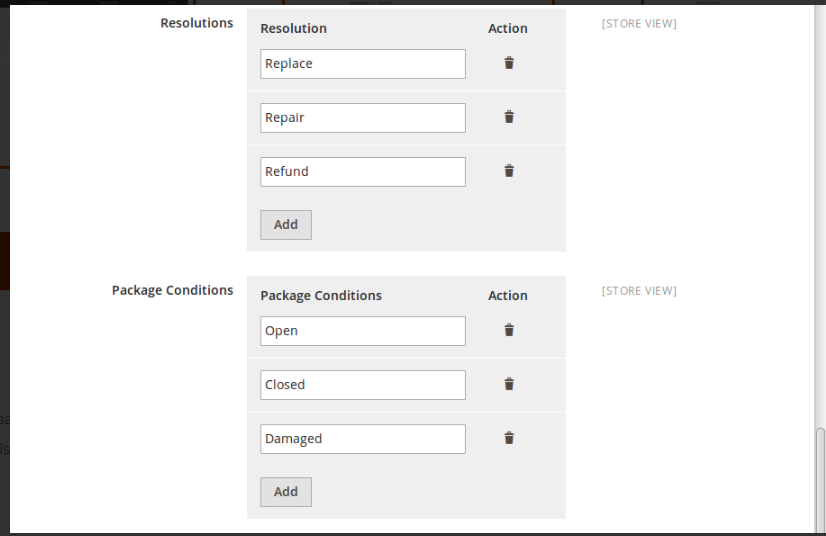The image size is (826, 536).
Task: Click the Package Conditions column header
Action: pos(321,296)
